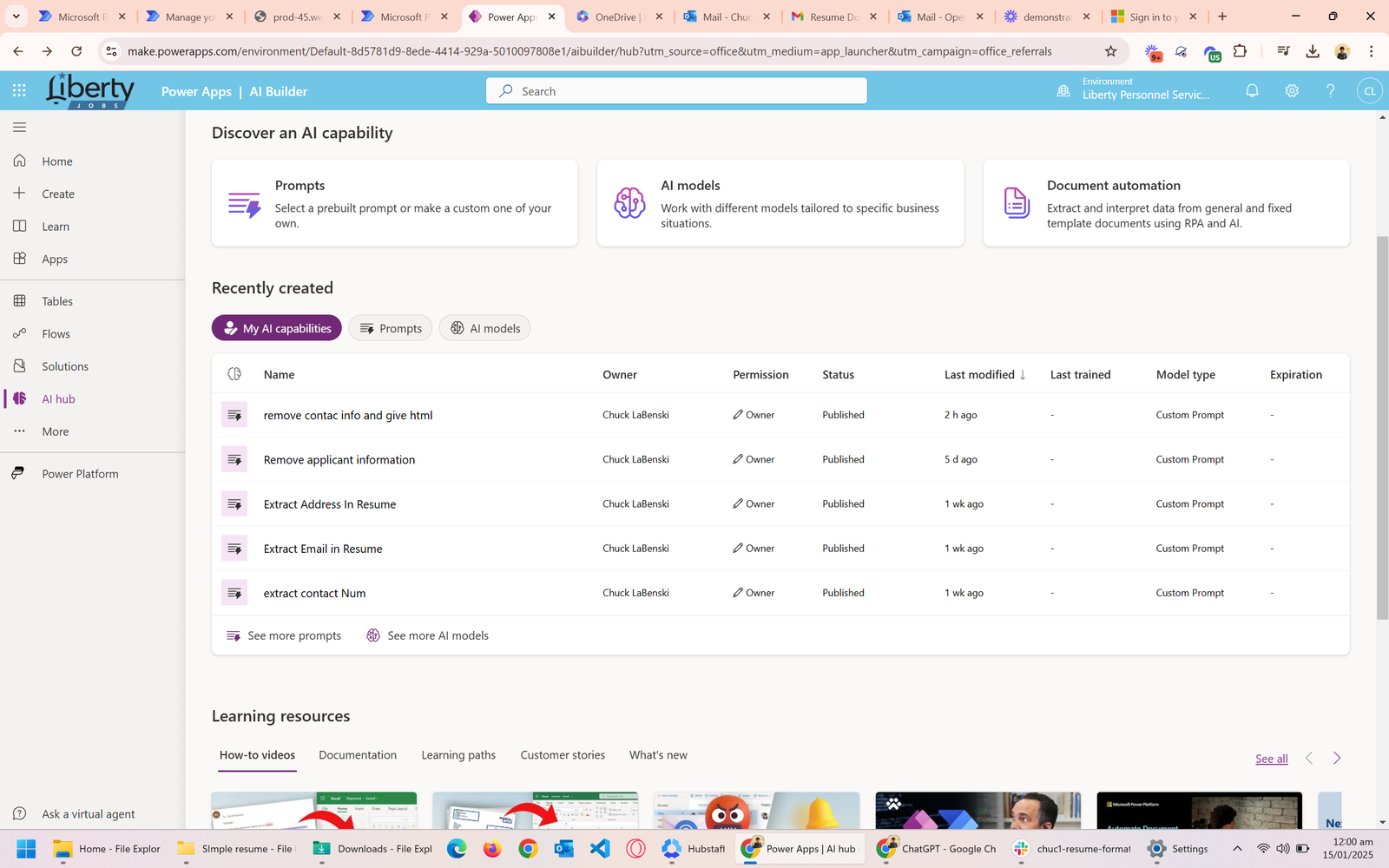1389x868 pixels.
Task: Open 'extract contact Num' prompt
Action: tap(314, 593)
